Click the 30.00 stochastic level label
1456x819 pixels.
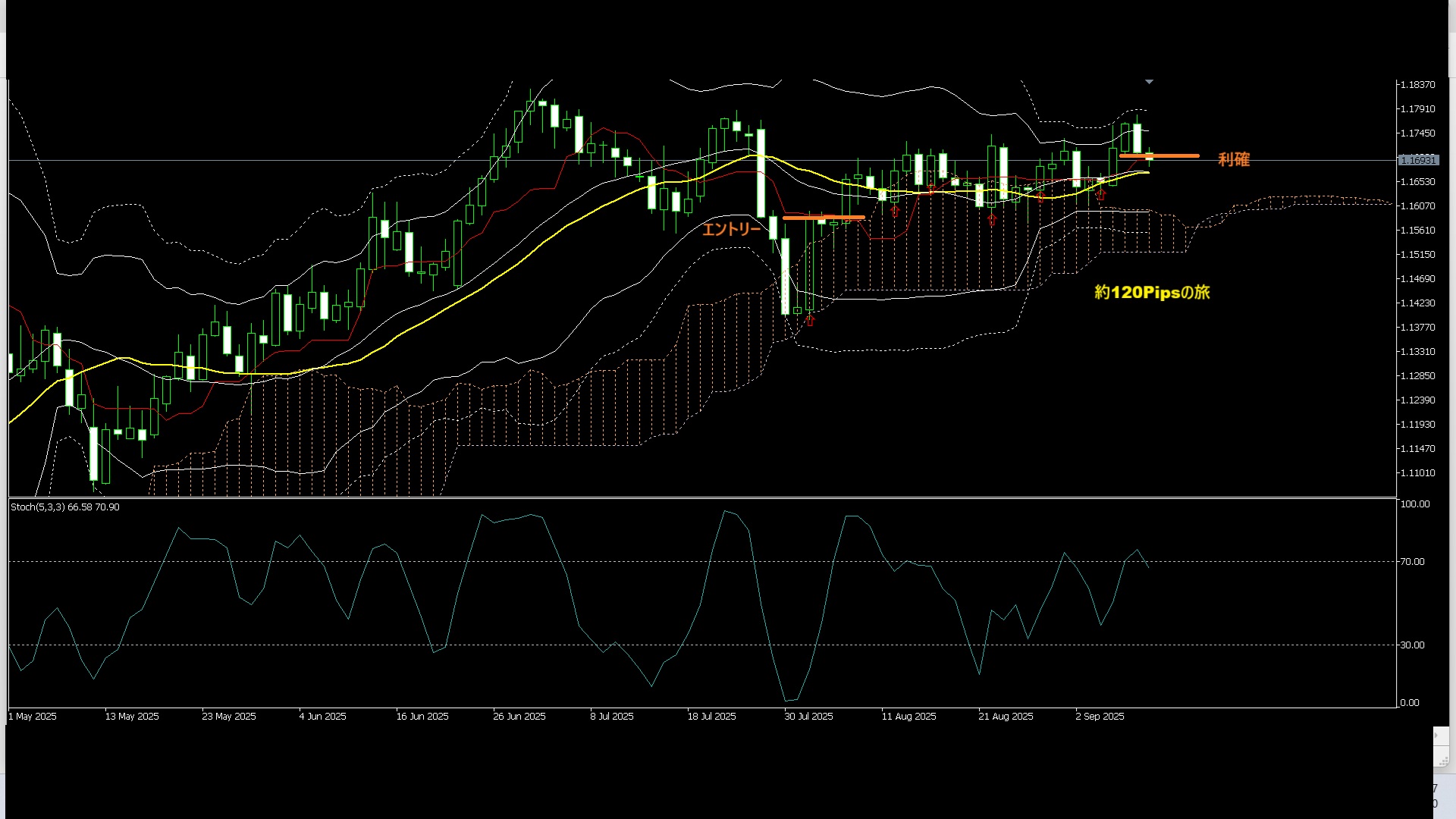click(1412, 645)
